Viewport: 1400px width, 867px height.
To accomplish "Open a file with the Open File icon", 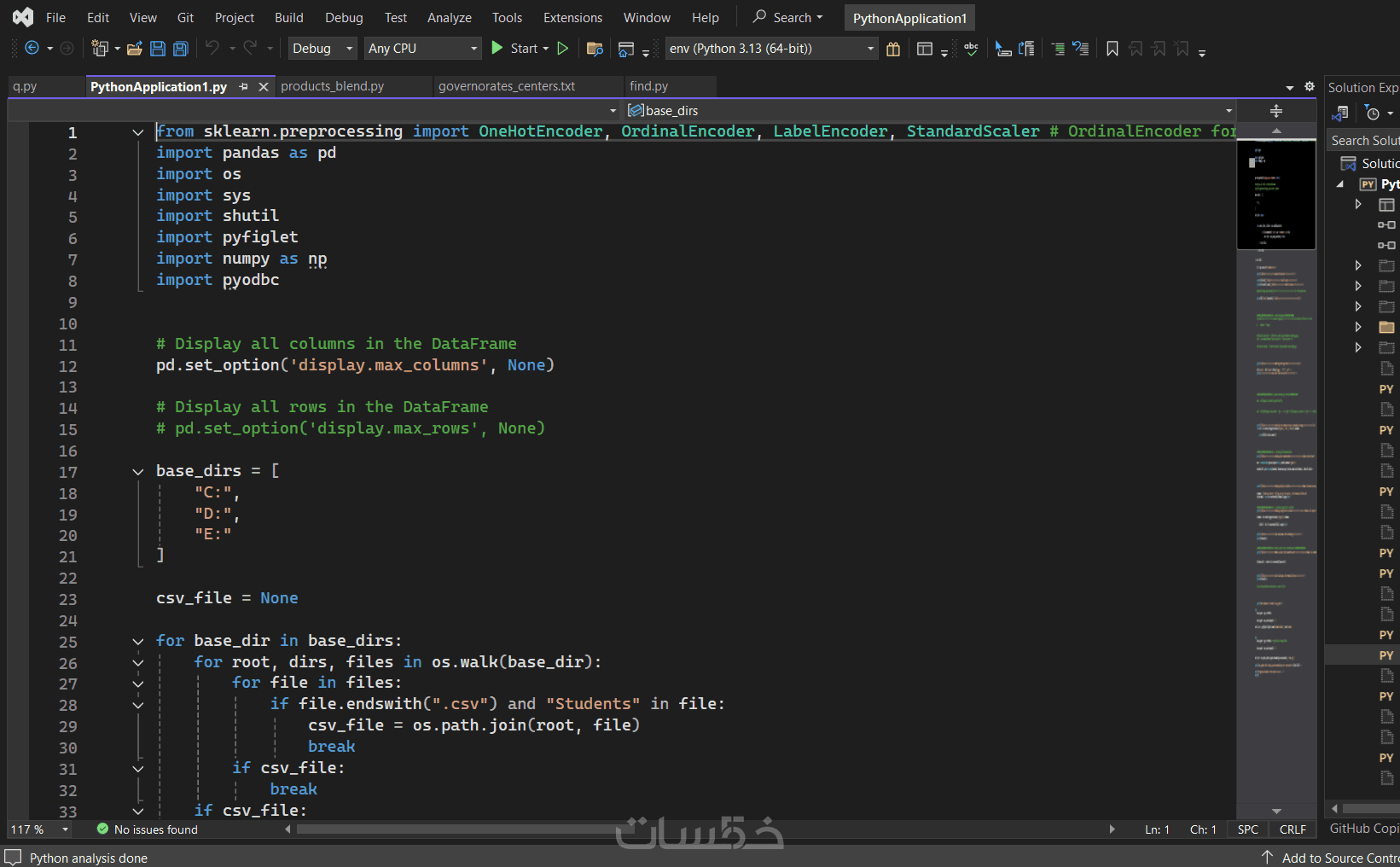I will [134, 49].
